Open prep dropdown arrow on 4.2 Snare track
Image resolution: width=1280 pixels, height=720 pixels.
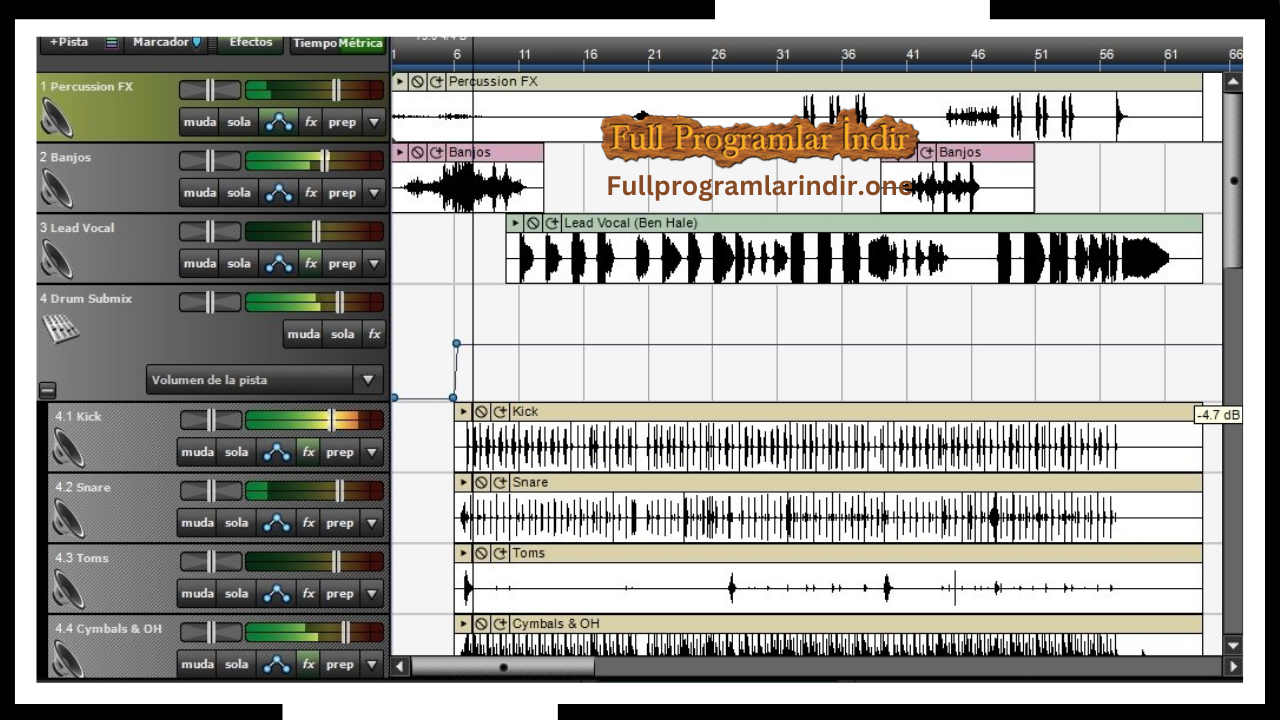coord(371,522)
